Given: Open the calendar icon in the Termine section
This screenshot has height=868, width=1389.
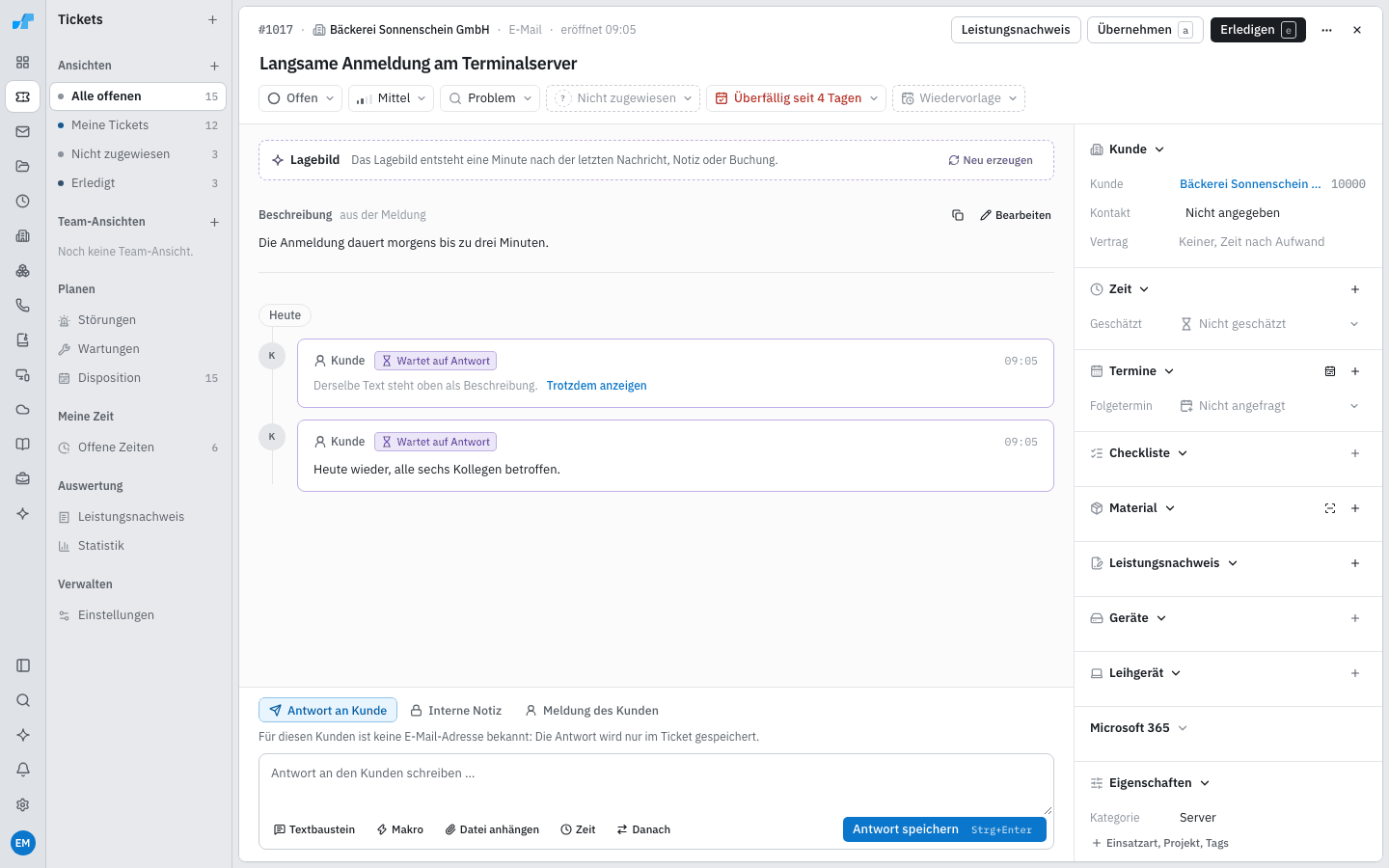Looking at the screenshot, I should pos(1330,371).
